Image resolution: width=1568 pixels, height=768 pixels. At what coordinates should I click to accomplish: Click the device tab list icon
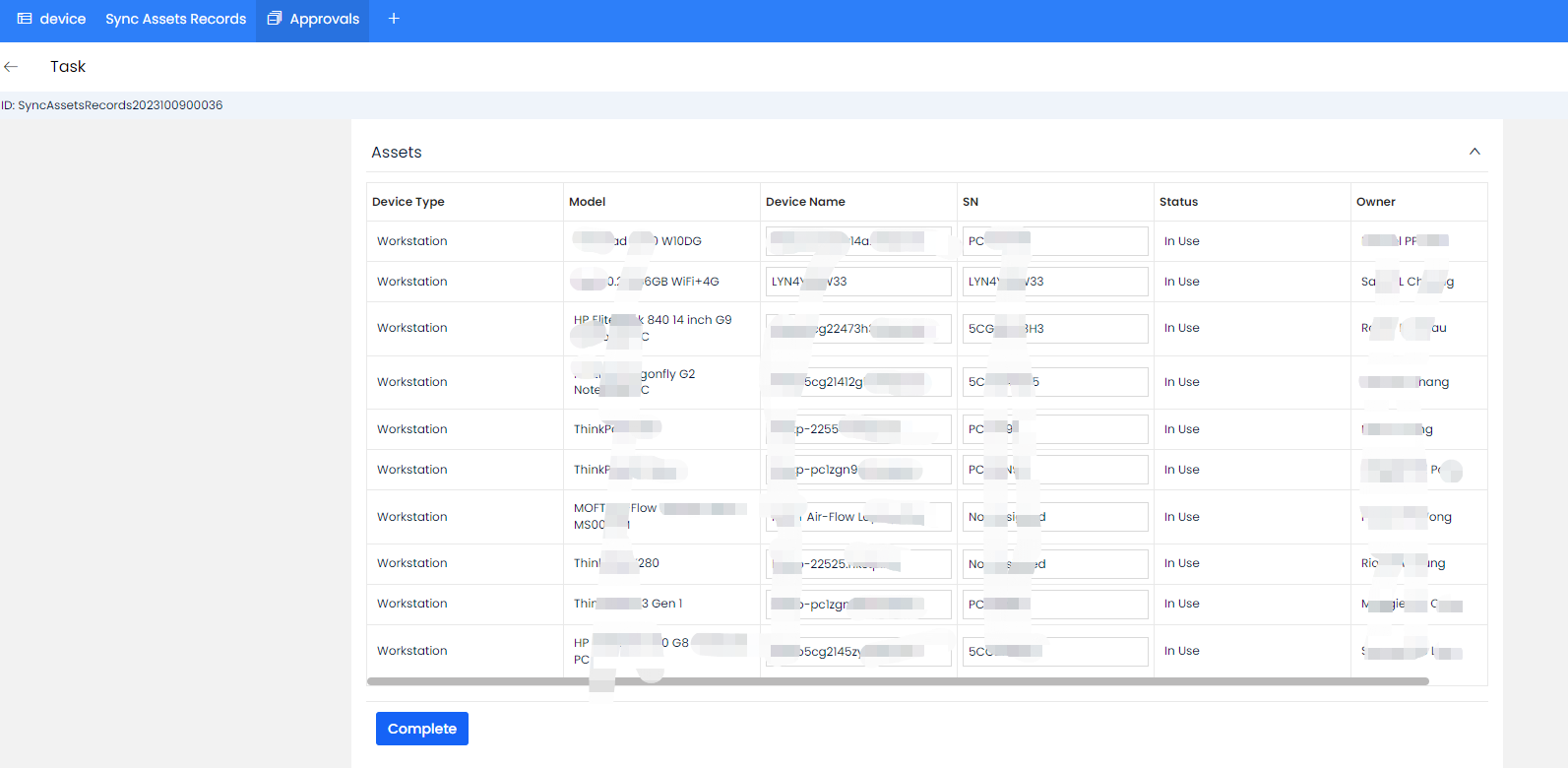(x=25, y=19)
